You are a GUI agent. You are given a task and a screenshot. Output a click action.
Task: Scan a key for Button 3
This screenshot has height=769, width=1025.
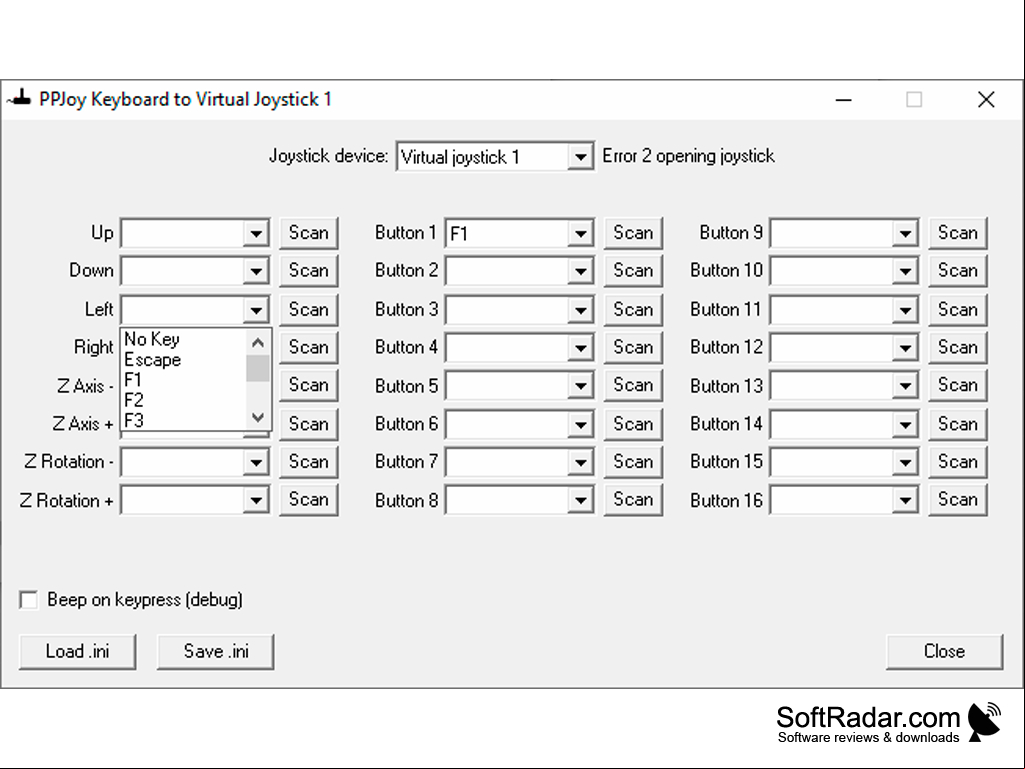click(x=633, y=309)
